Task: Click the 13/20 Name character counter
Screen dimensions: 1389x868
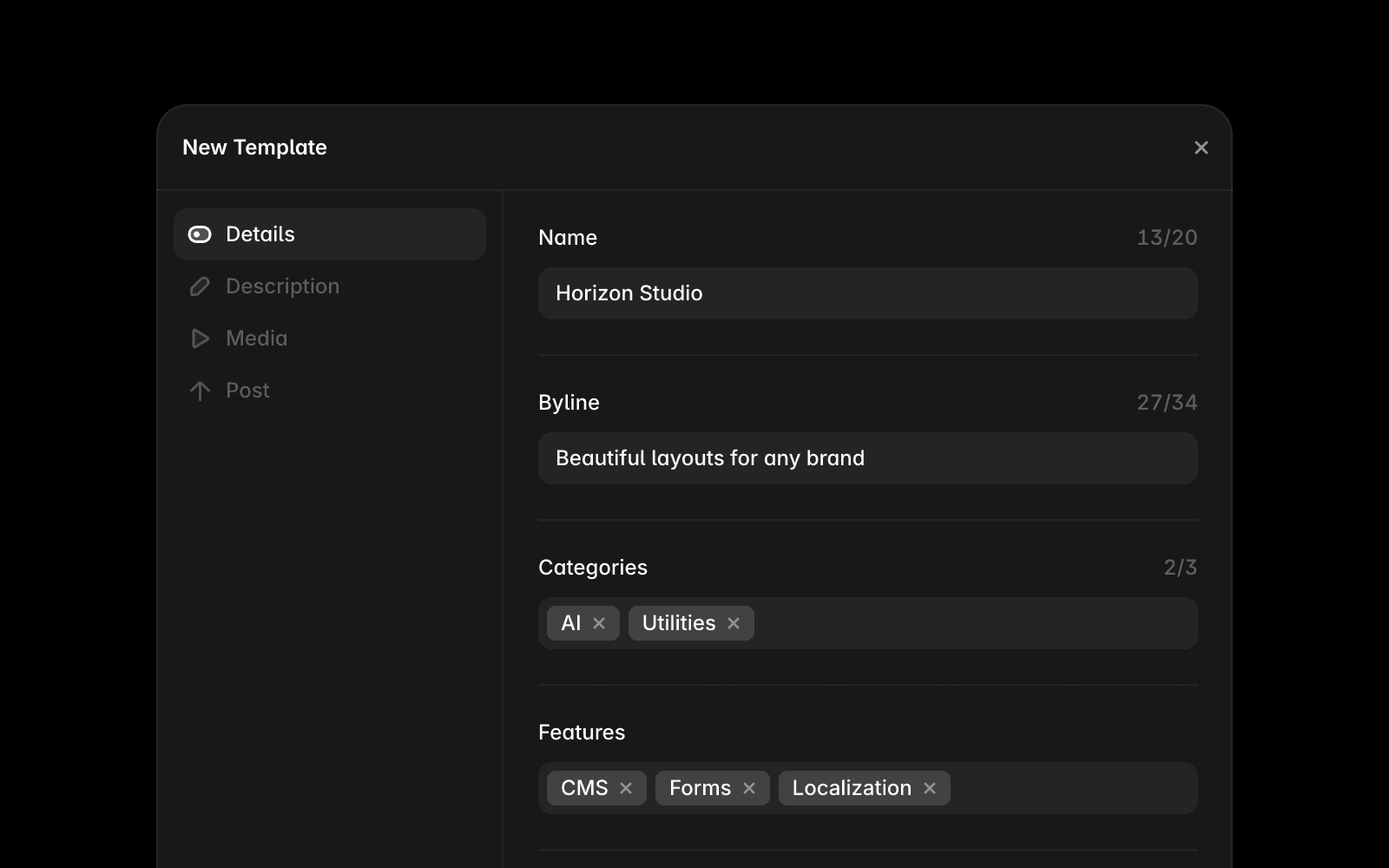Action: (x=1167, y=238)
